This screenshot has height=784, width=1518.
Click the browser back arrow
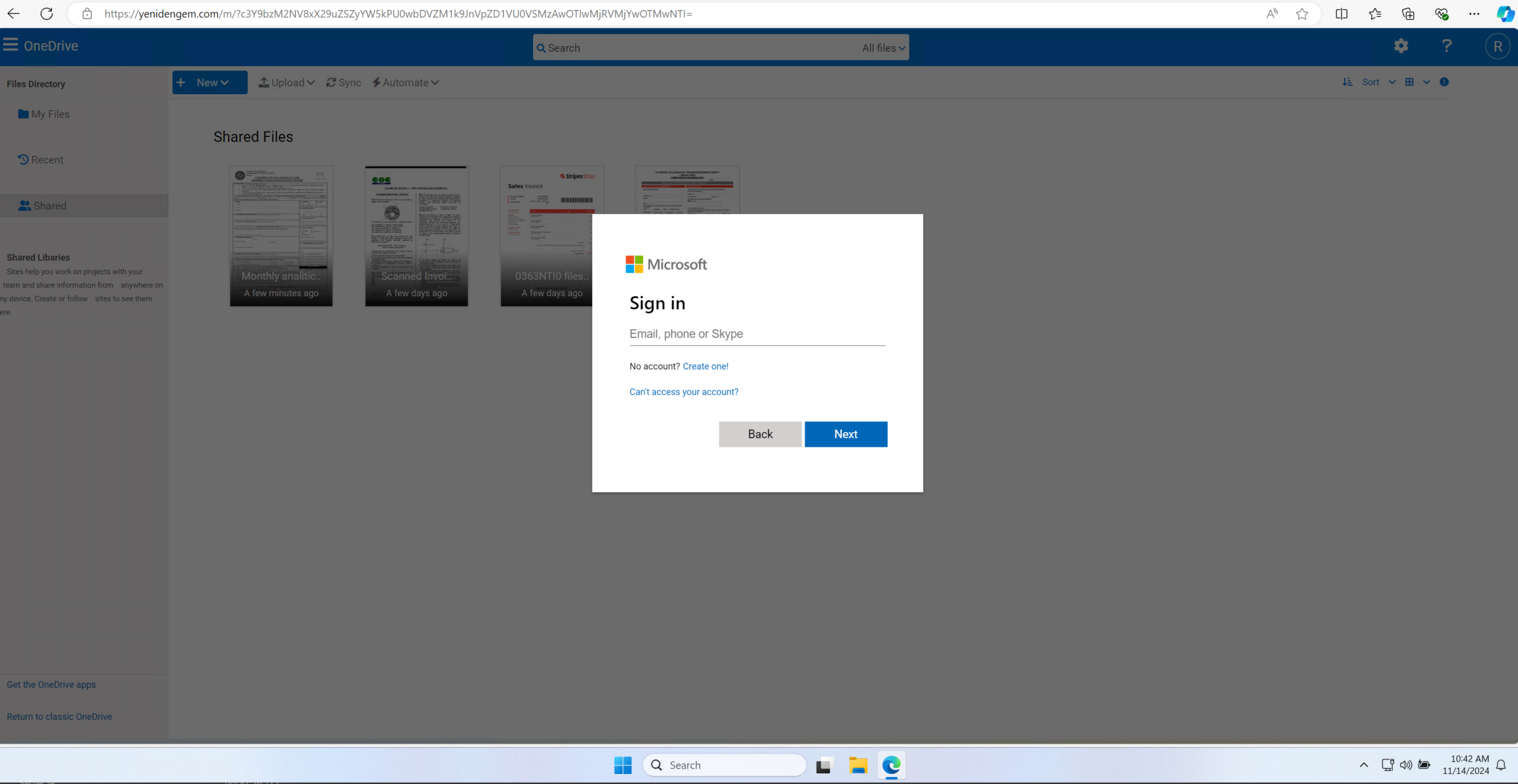[x=13, y=14]
